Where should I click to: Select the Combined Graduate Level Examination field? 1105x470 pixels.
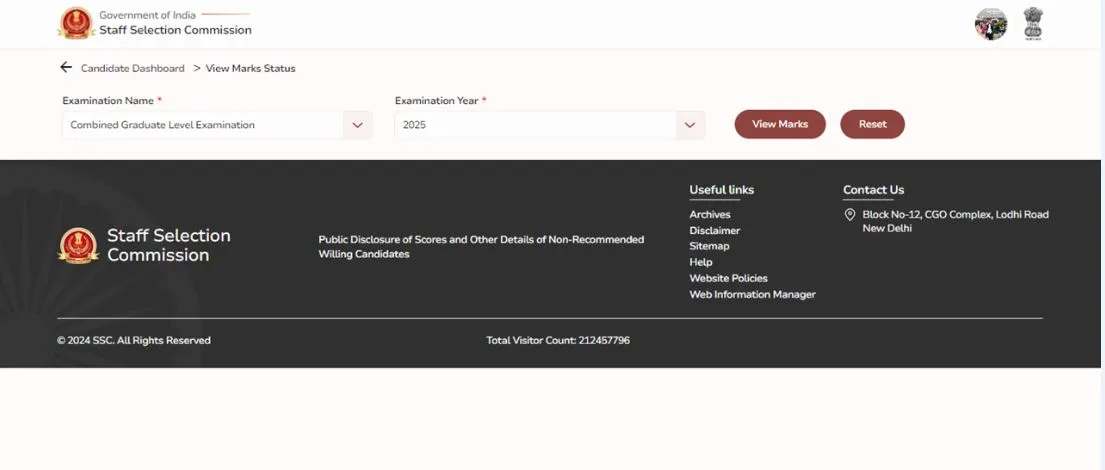pos(217,125)
